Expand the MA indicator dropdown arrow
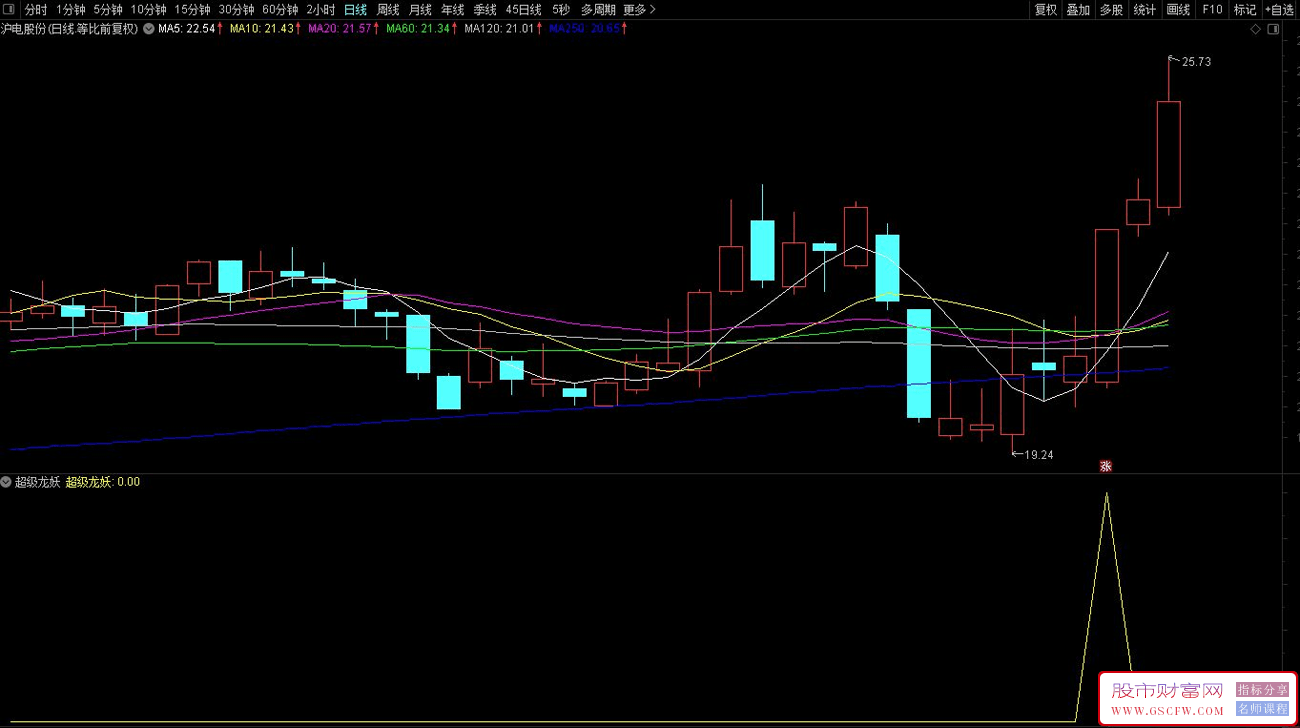 (149, 29)
